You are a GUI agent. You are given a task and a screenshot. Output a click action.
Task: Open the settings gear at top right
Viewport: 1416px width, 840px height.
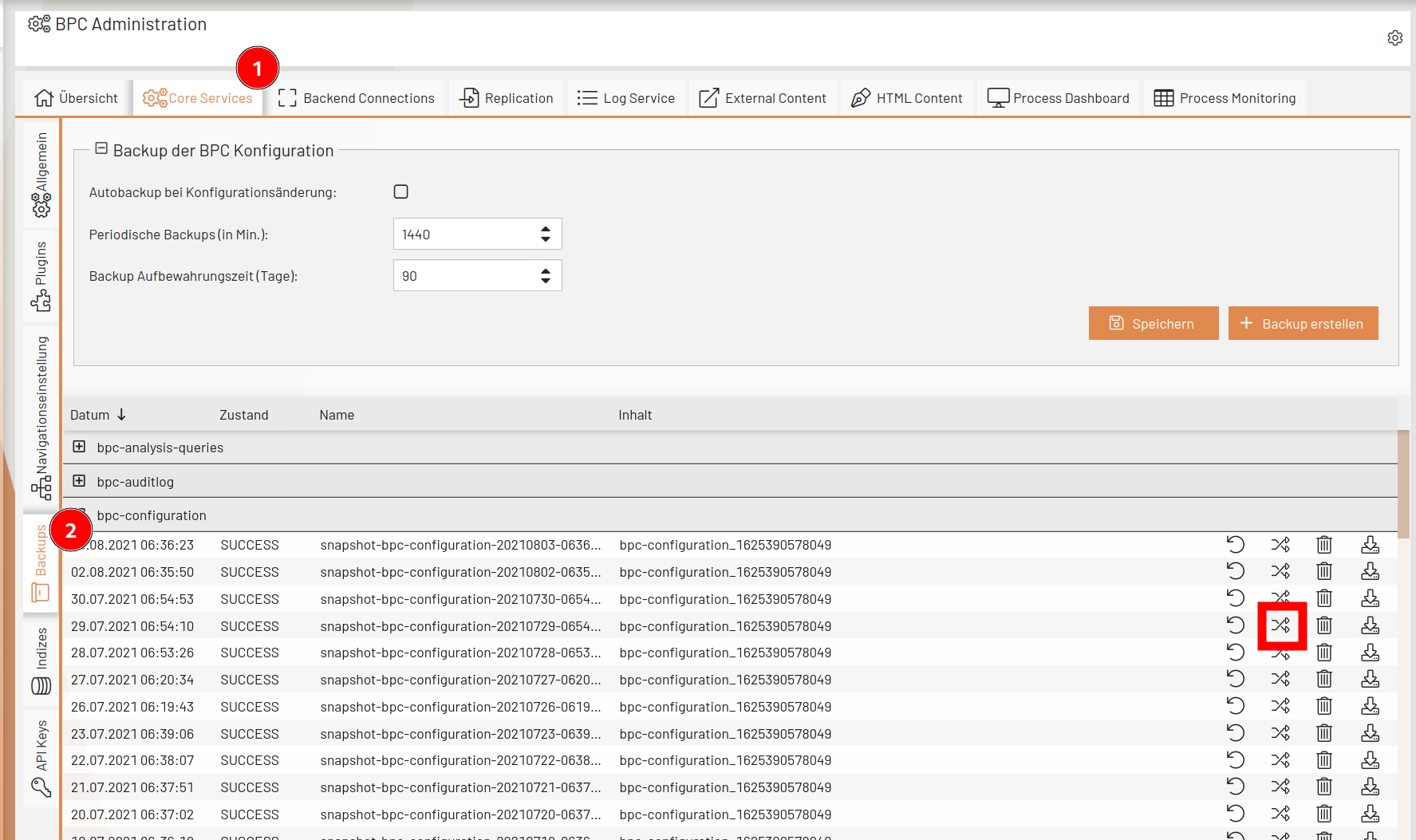[1395, 37]
